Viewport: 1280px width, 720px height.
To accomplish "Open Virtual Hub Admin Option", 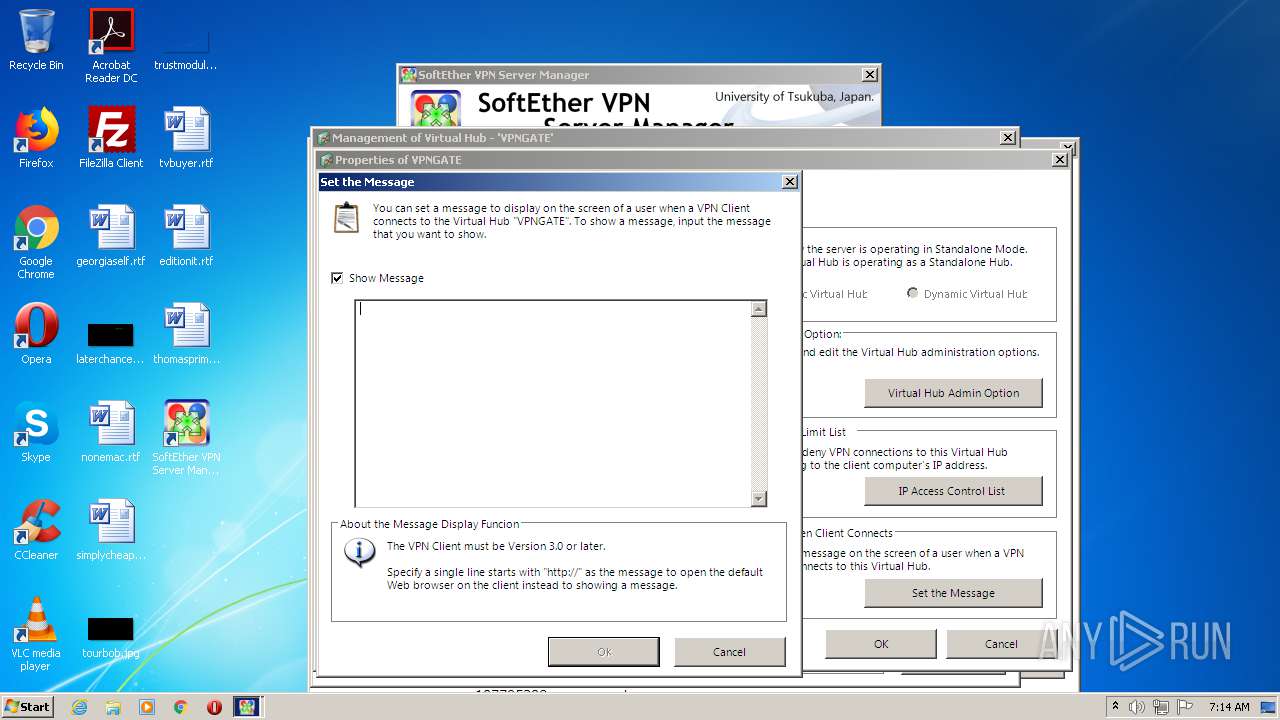I will (x=953, y=393).
